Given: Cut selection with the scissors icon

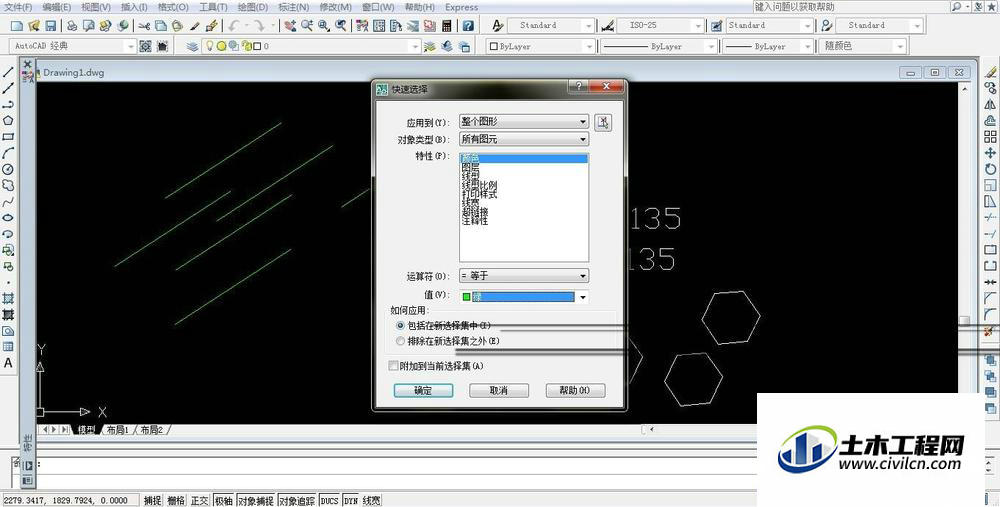Looking at the screenshot, I should (x=145, y=26).
